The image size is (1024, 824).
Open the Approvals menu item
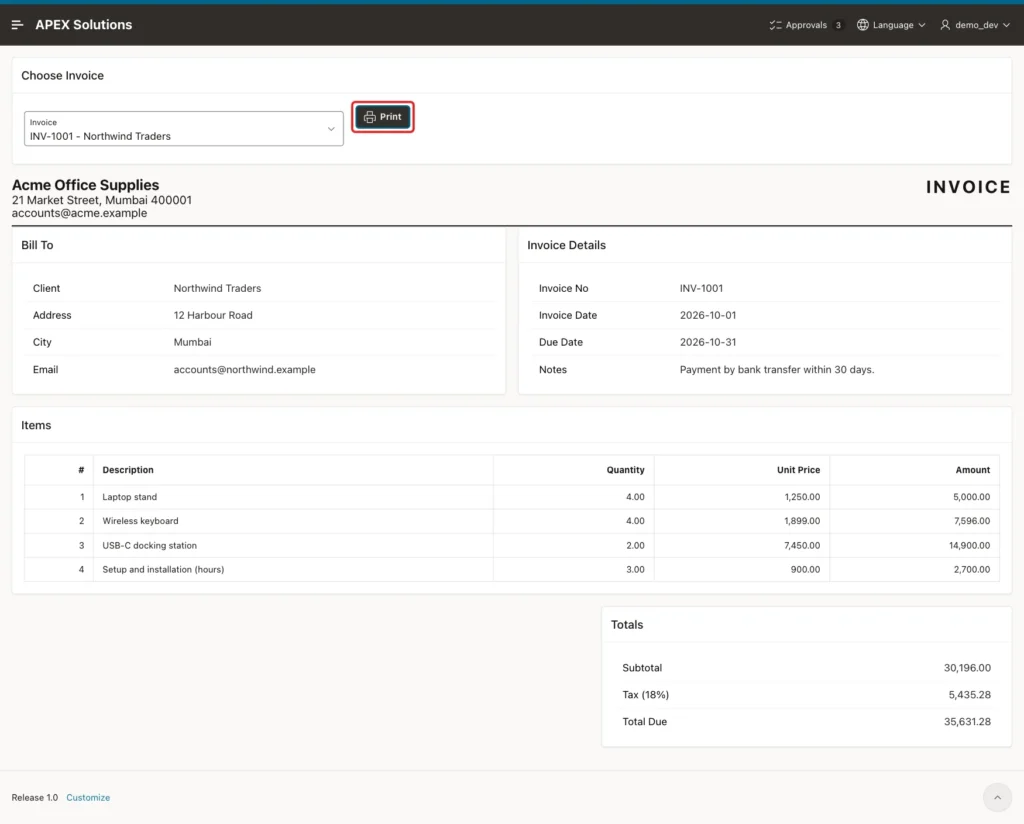[806, 25]
